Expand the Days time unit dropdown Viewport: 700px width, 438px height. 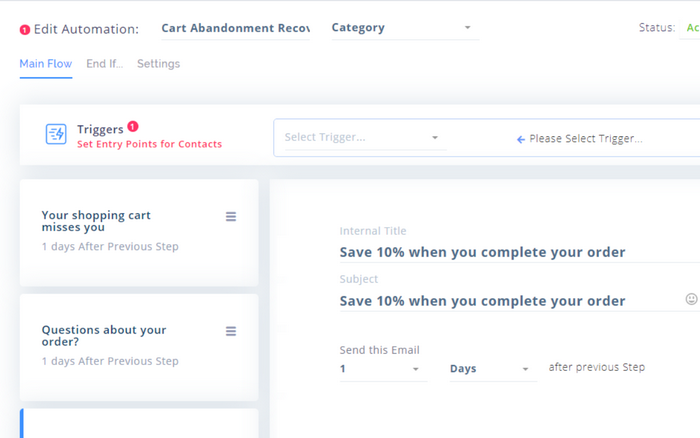493,369
